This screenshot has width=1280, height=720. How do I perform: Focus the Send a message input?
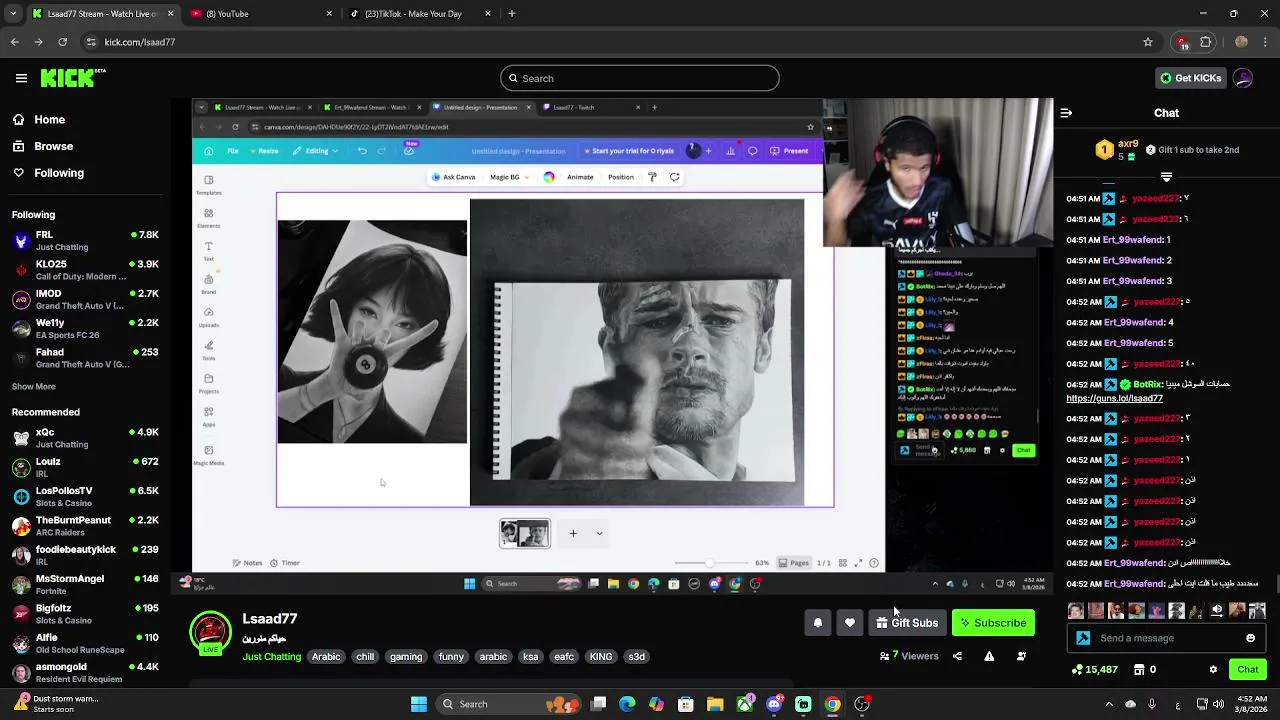click(x=1167, y=638)
